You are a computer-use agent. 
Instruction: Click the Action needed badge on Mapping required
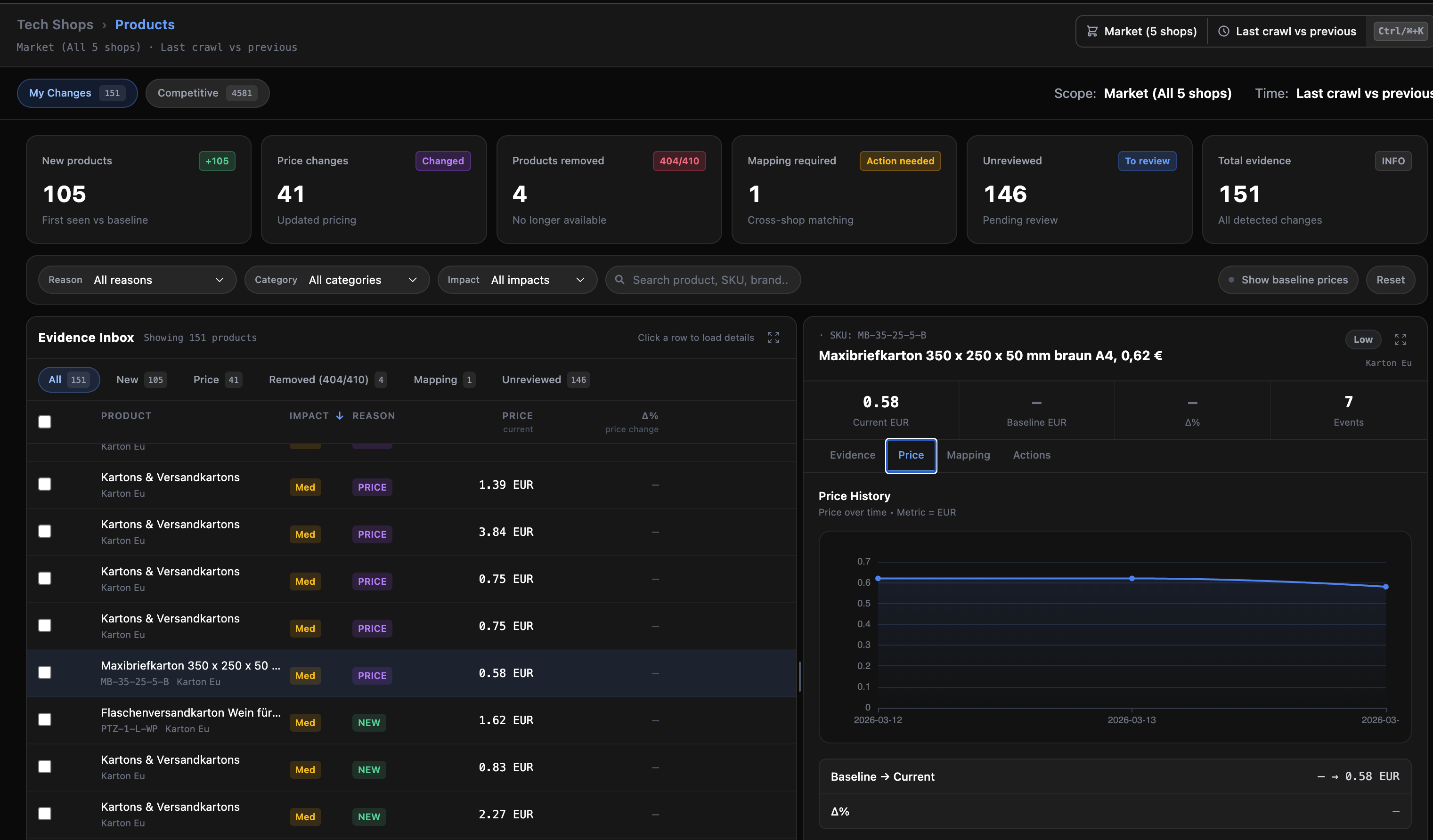click(900, 161)
